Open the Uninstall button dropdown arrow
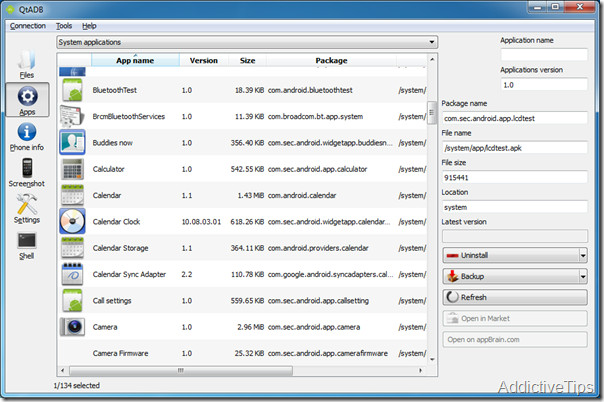This screenshot has height=402, width=604. coord(582,255)
